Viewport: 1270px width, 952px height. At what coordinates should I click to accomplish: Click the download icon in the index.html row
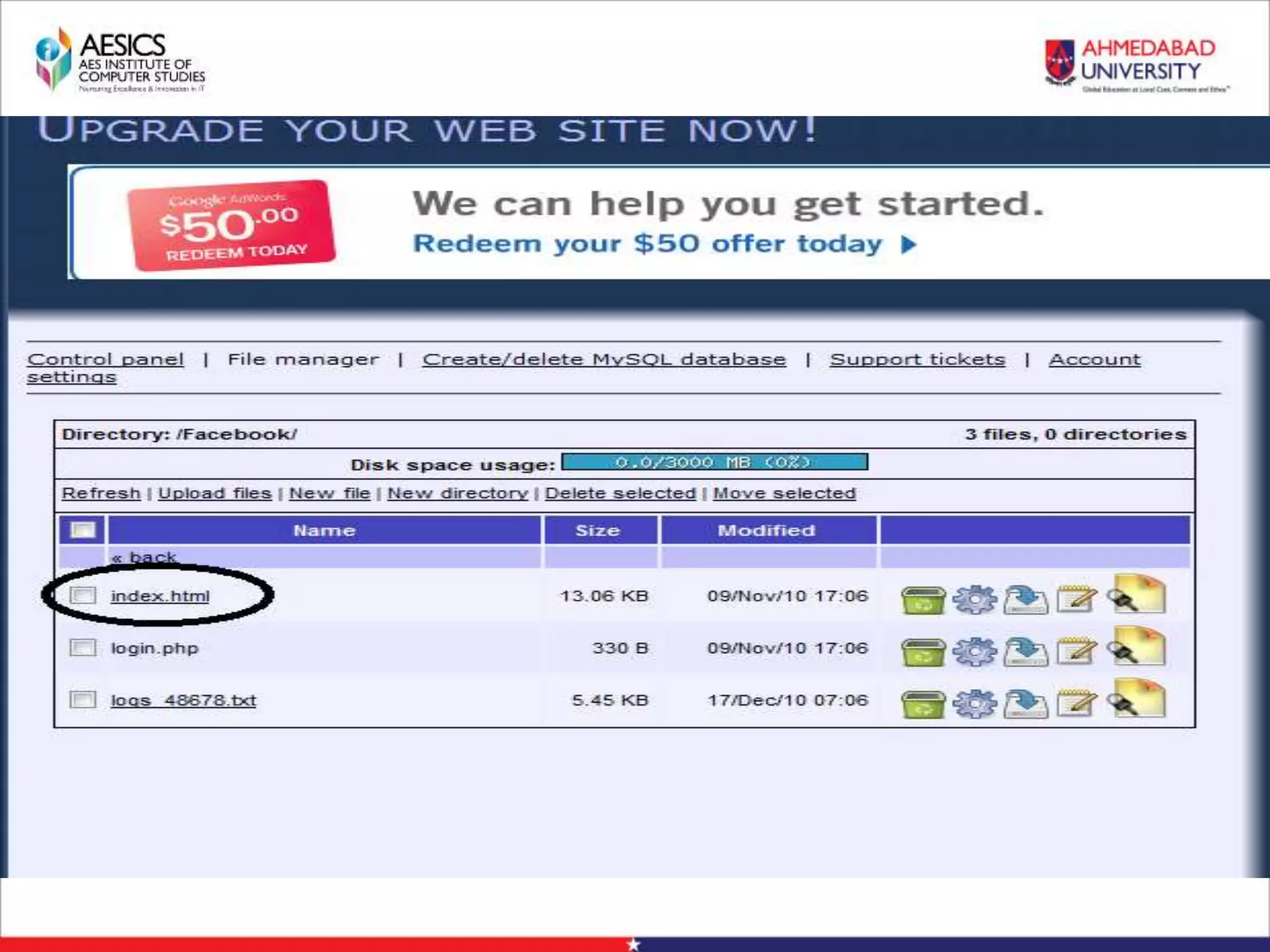coord(1026,599)
